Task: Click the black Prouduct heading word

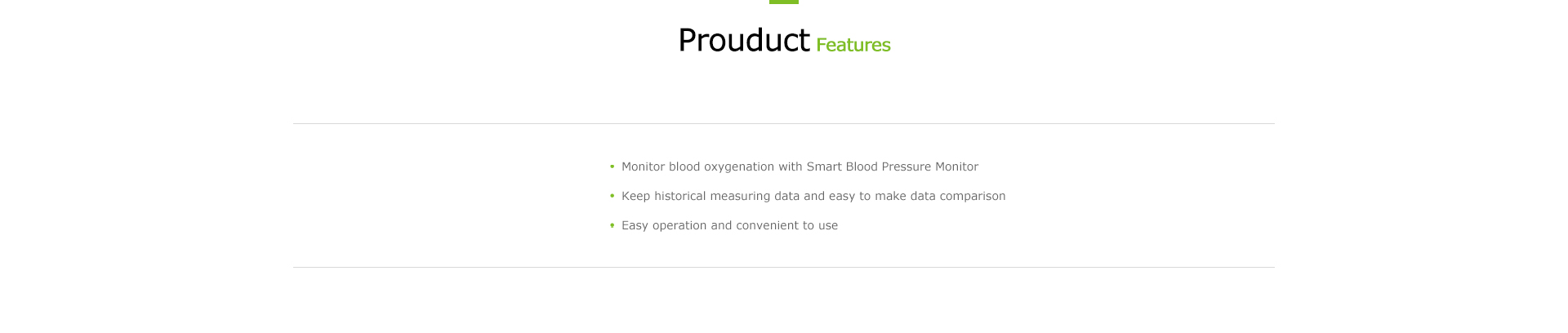Action: [743, 40]
